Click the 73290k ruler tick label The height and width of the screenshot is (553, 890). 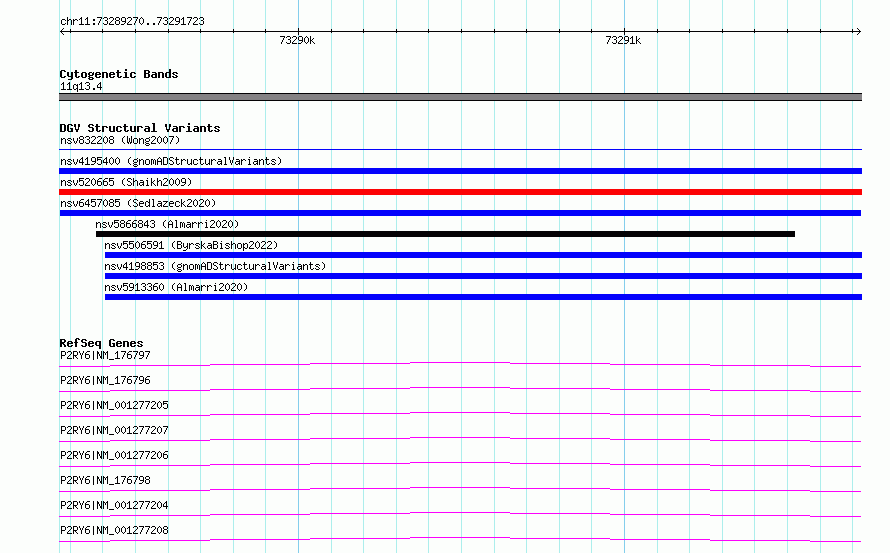click(297, 40)
